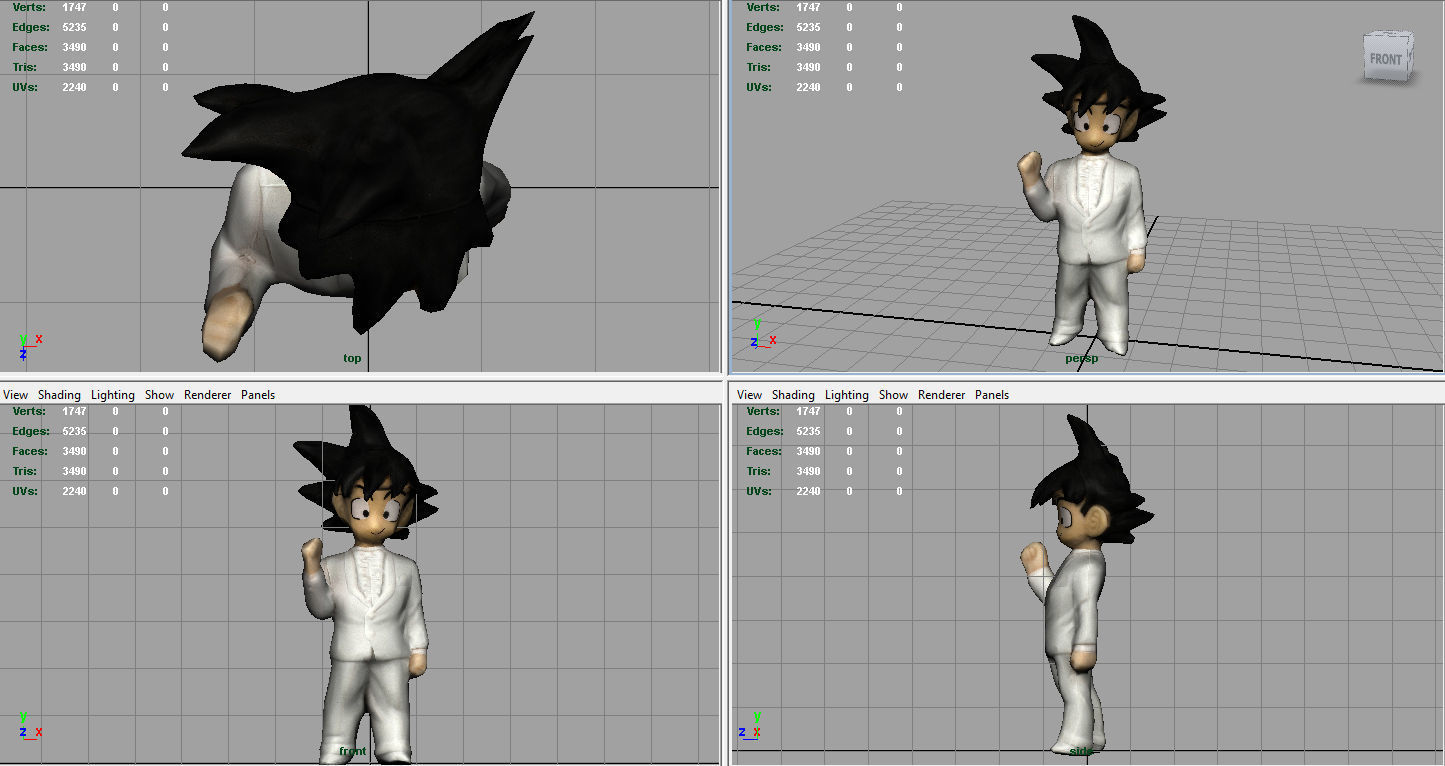The width and height of the screenshot is (1445, 766).
Task: Open the Panels menu in the front panel
Action: click(x=258, y=395)
